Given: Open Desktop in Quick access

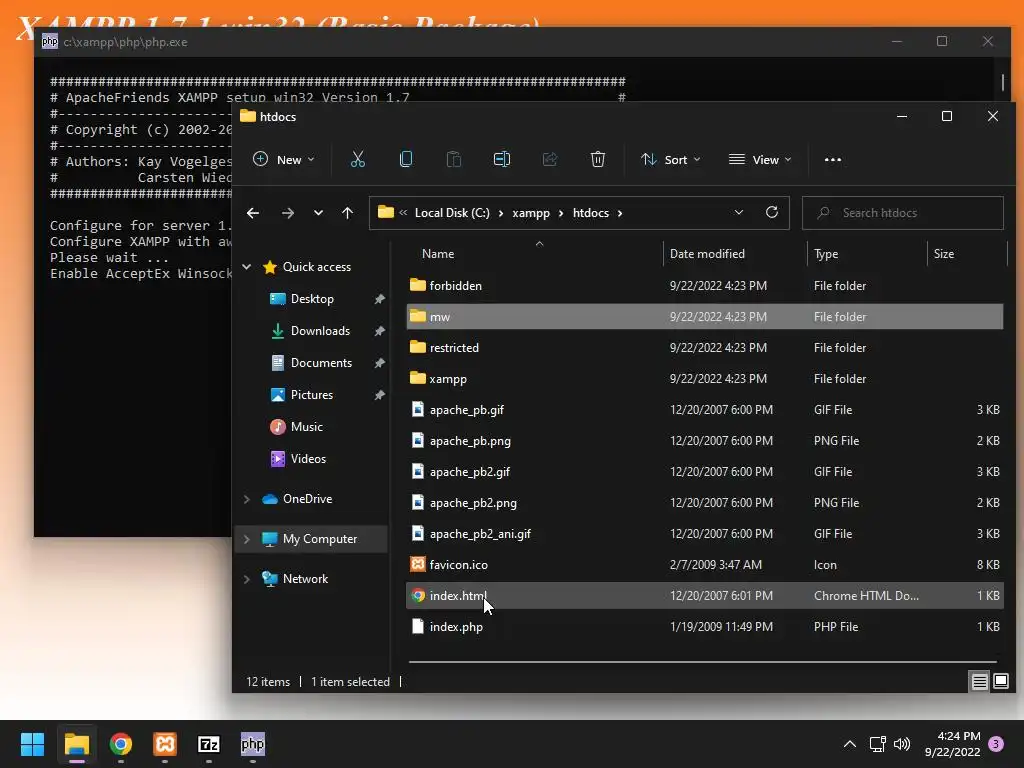Looking at the screenshot, I should tap(312, 298).
